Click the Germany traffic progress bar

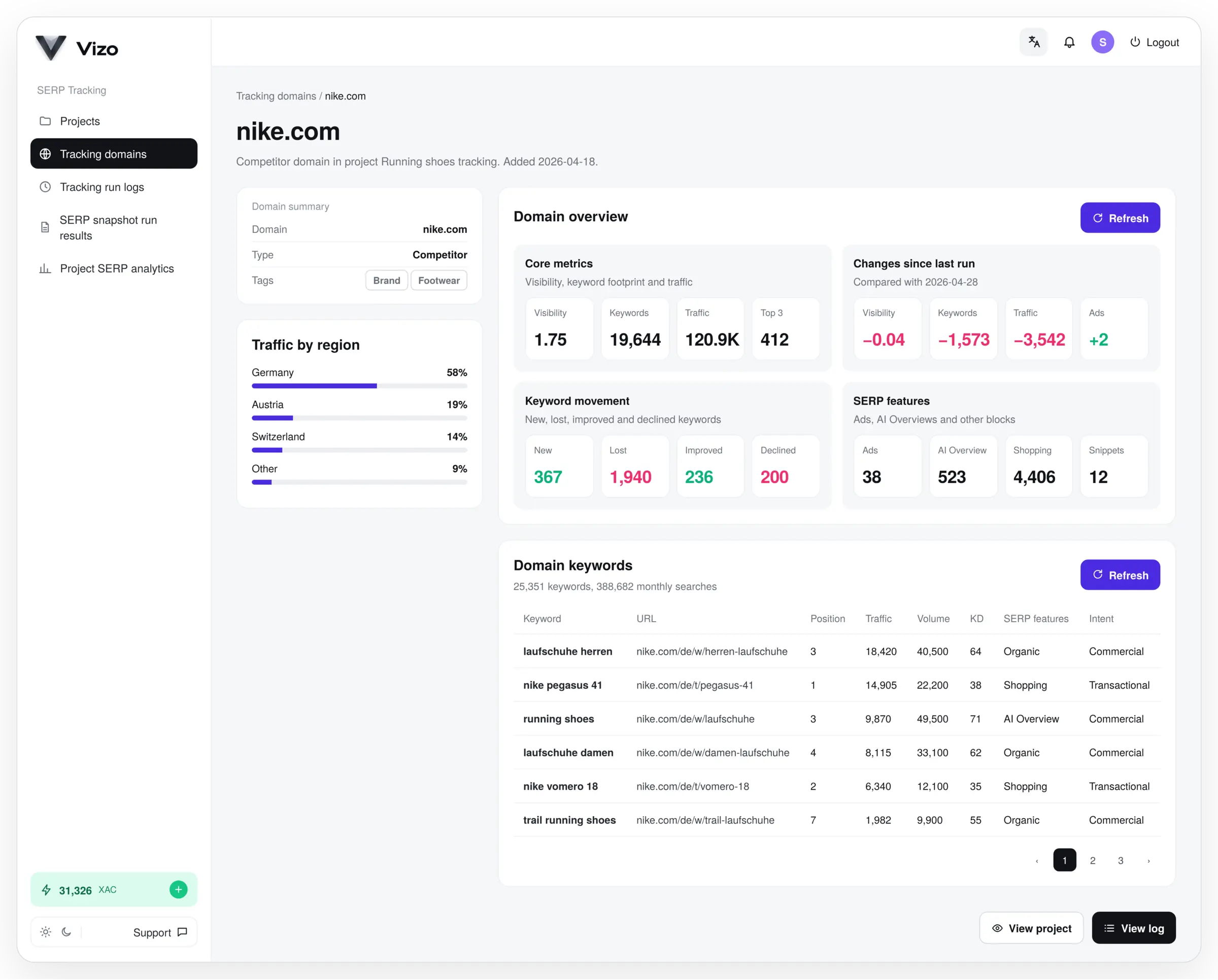coord(359,386)
